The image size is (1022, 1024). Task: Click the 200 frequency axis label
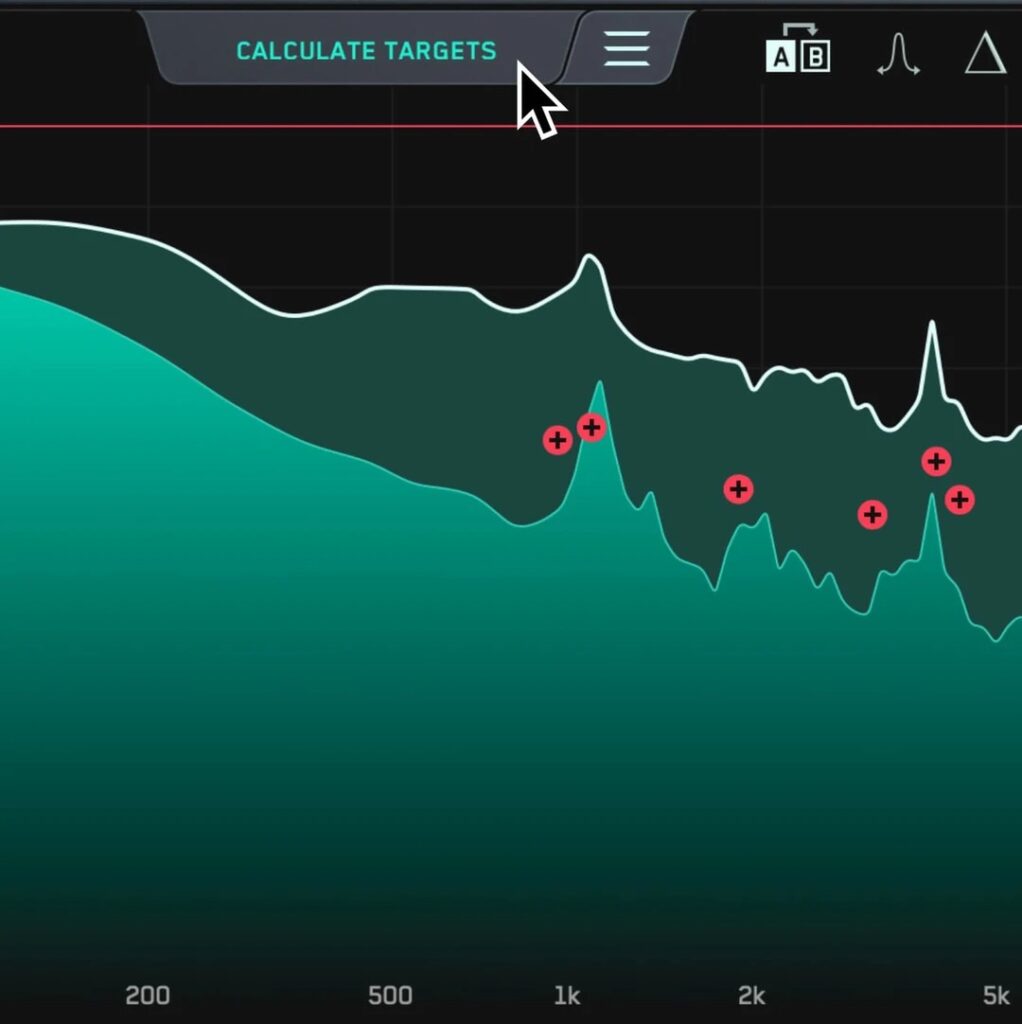coord(147,995)
